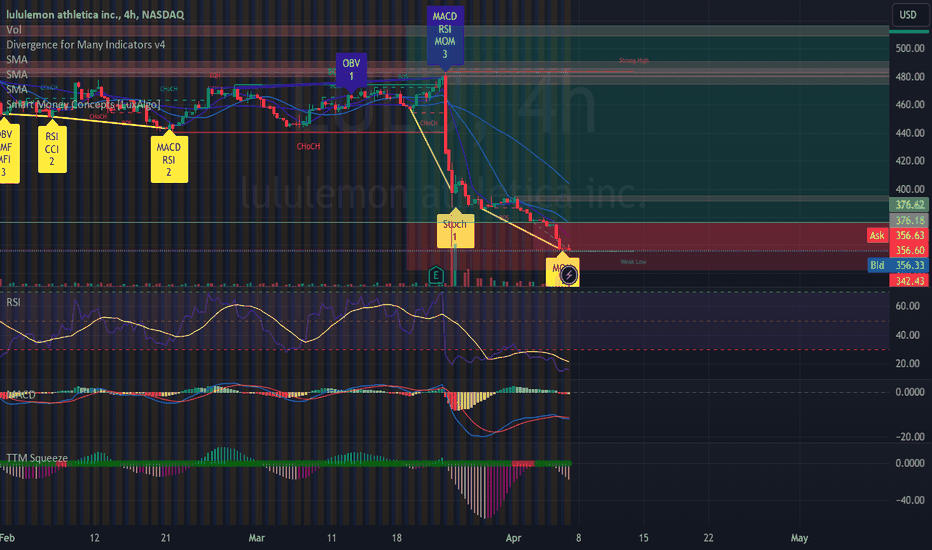
Task: Click the red 356.60 price tag
Action: point(909,250)
